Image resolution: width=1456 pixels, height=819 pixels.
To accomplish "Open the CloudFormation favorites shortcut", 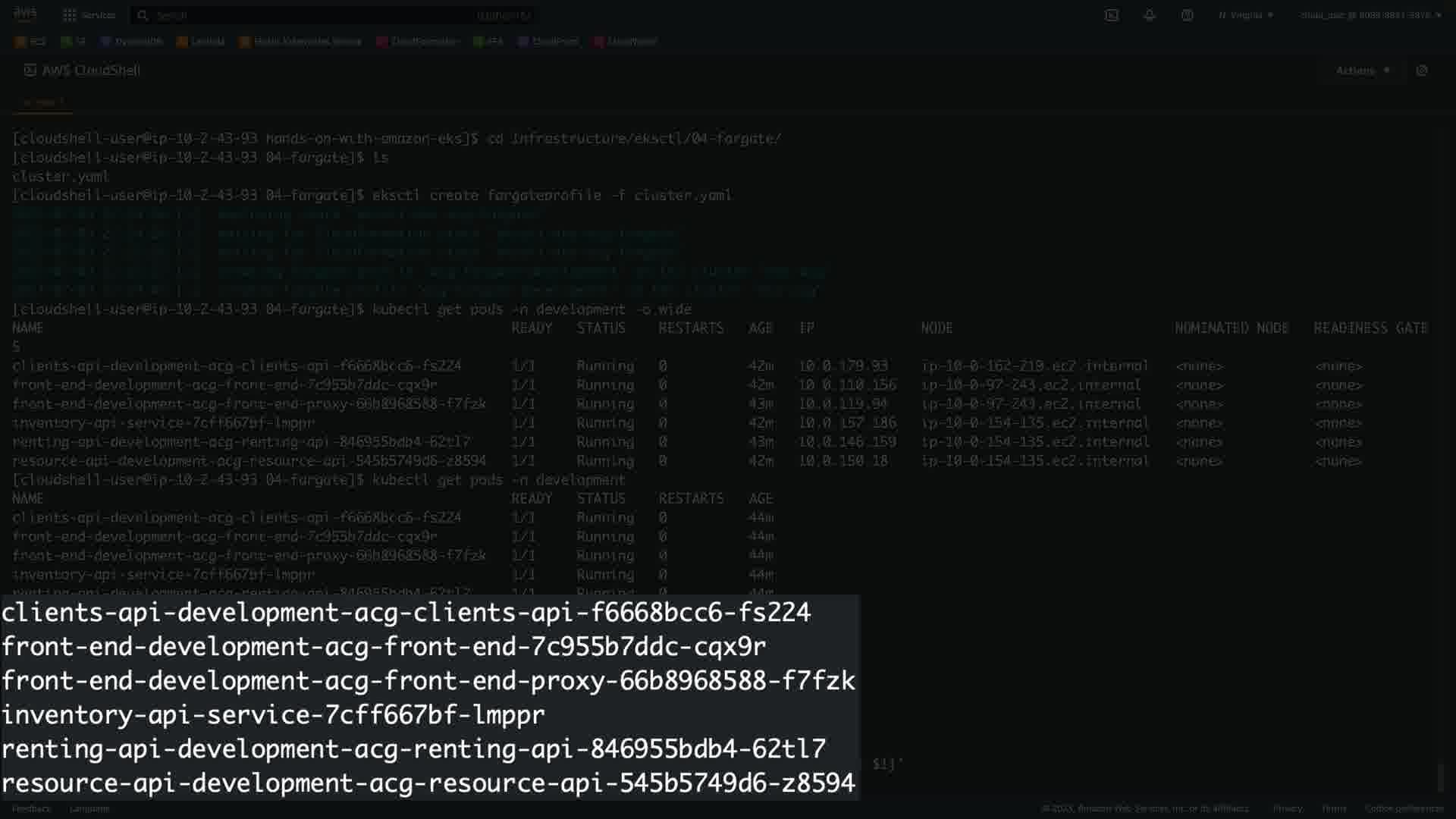I will pos(418,42).
